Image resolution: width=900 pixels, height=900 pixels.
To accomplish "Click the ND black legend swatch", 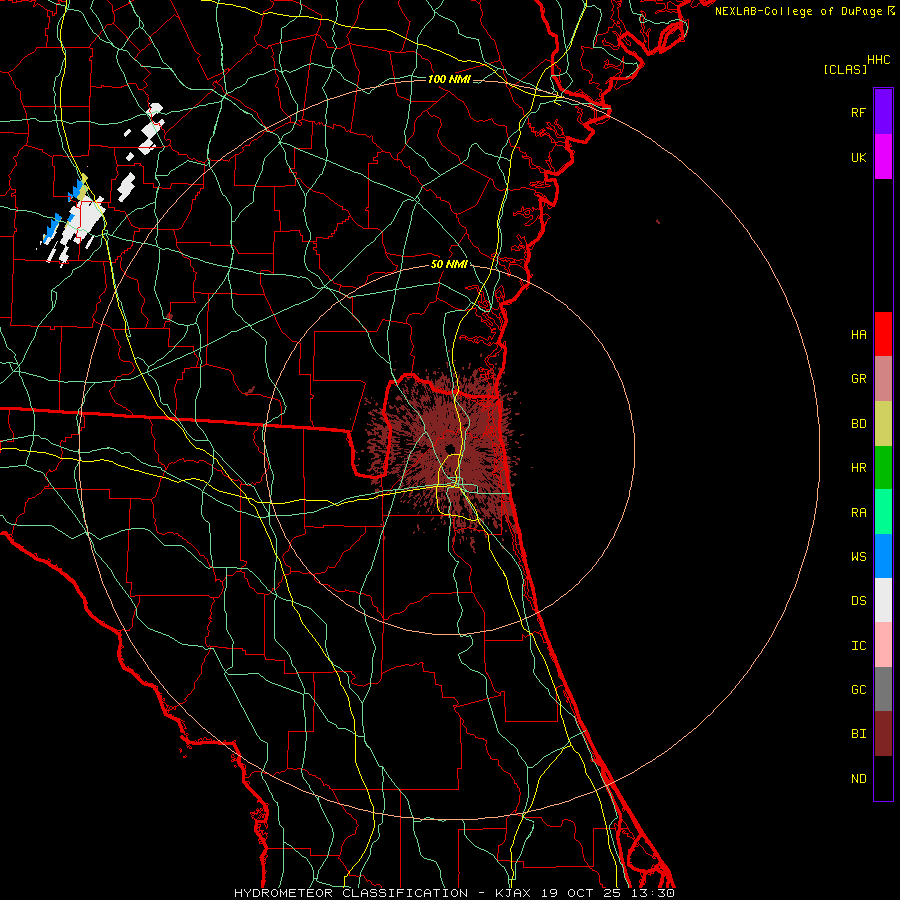I will pos(883,778).
